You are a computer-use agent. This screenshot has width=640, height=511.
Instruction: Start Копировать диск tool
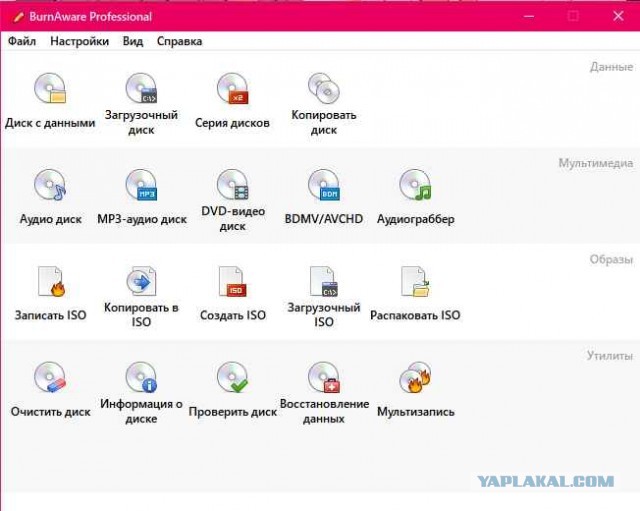[324, 104]
